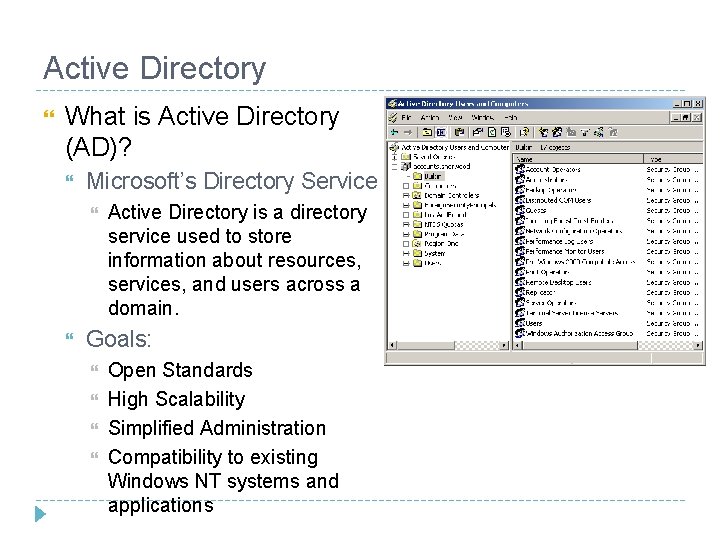This screenshot has height=540, width=720.
Task: Open the View menu
Action: click(455, 118)
